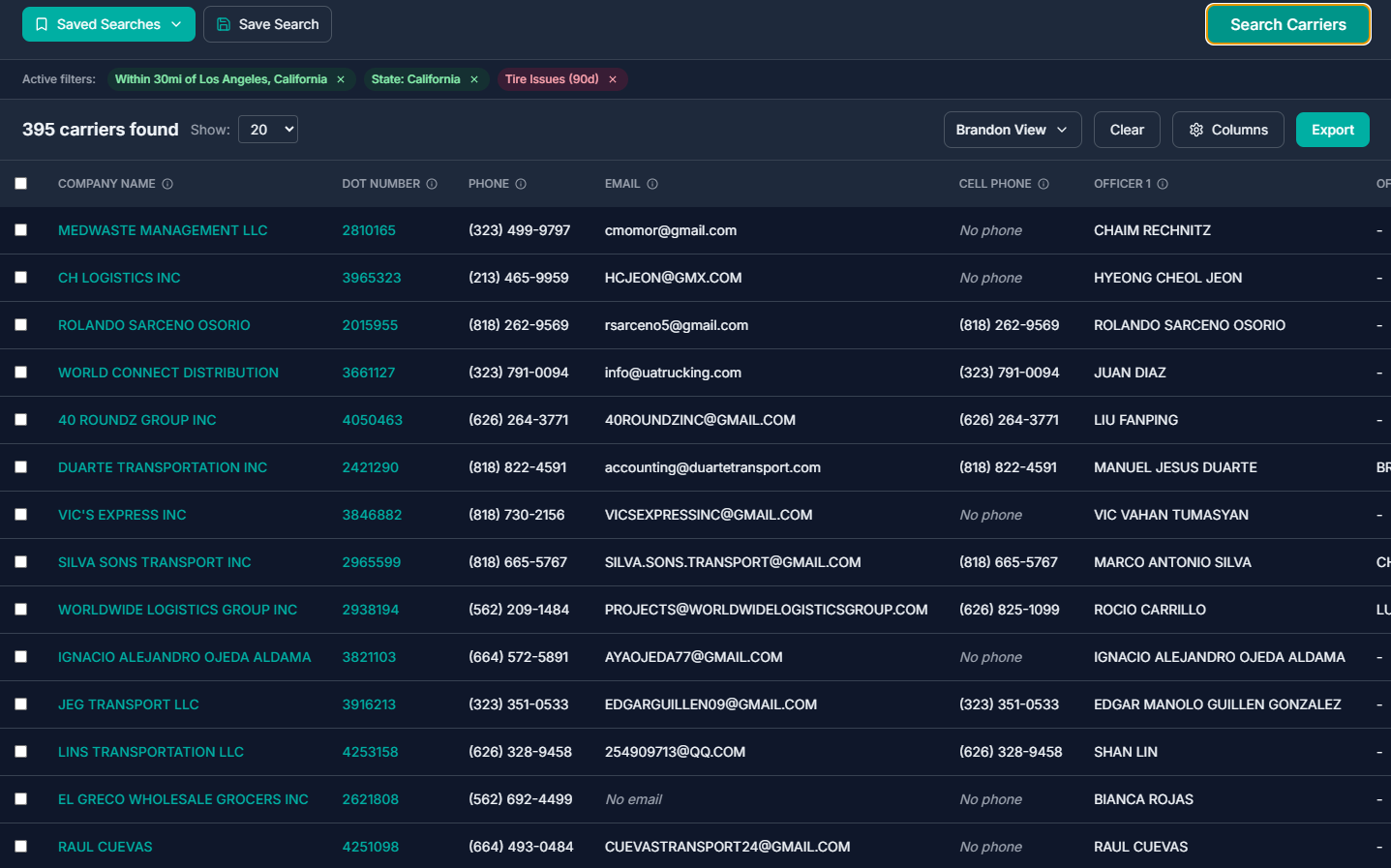Screen dimensions: 1391x868
Task: Open the WORLDWIDE LOGISTICS GROUP INC company link
Action: pyautogui.click(x=177, y=610)
